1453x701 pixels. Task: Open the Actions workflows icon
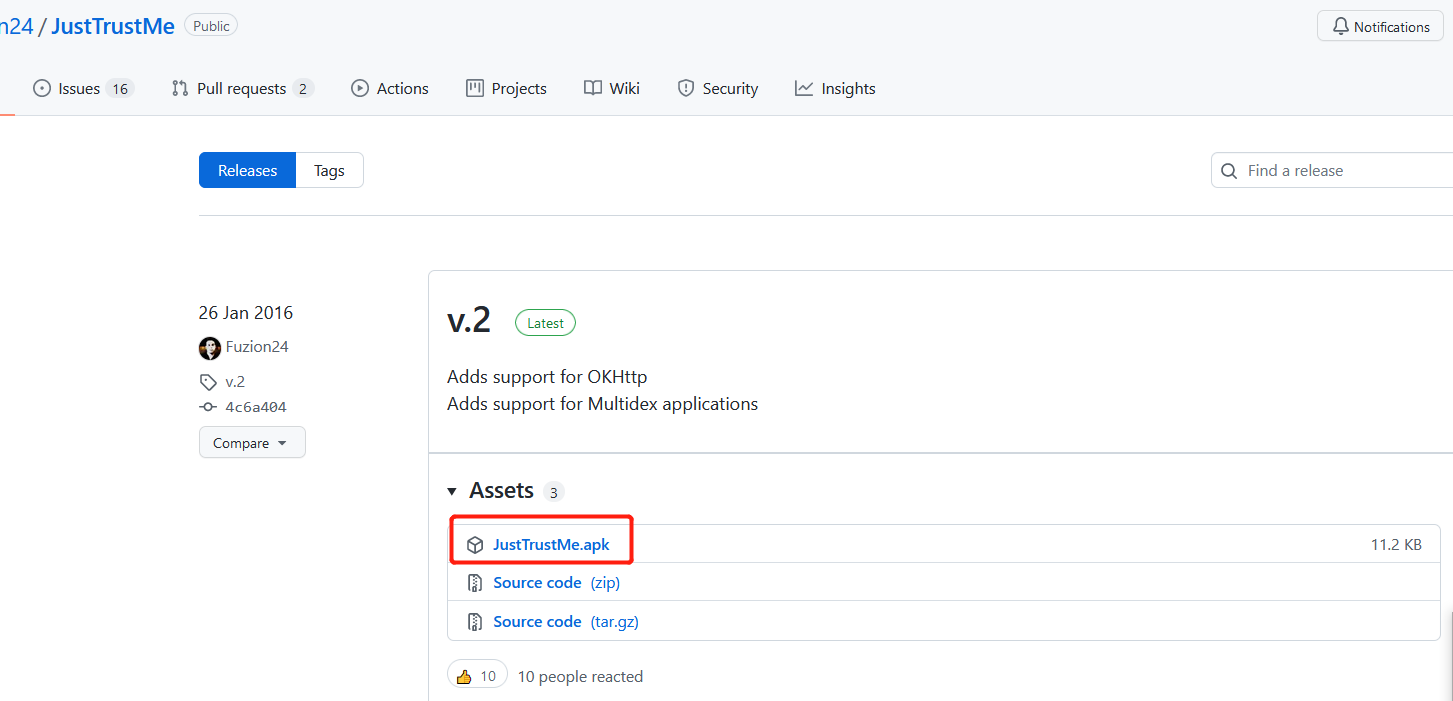click(360, 88)
